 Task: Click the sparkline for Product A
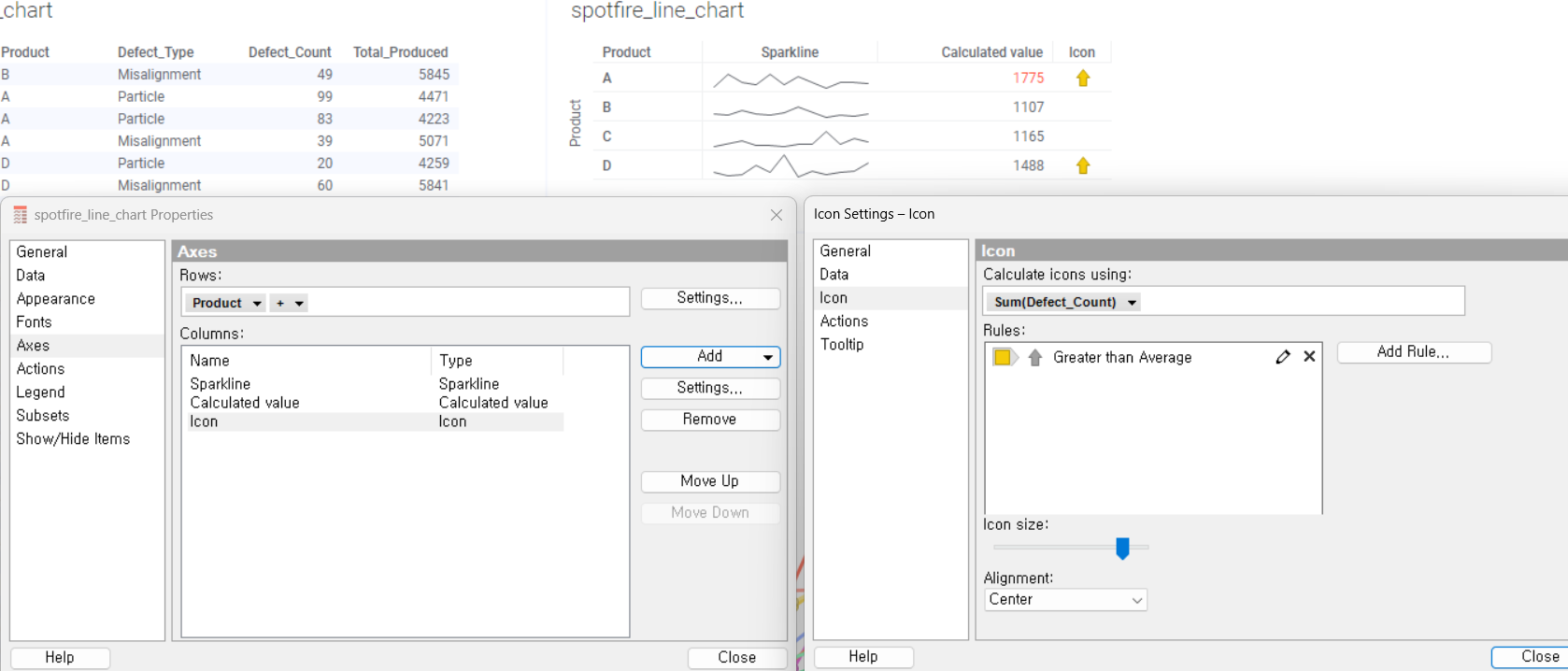(791, 80)
